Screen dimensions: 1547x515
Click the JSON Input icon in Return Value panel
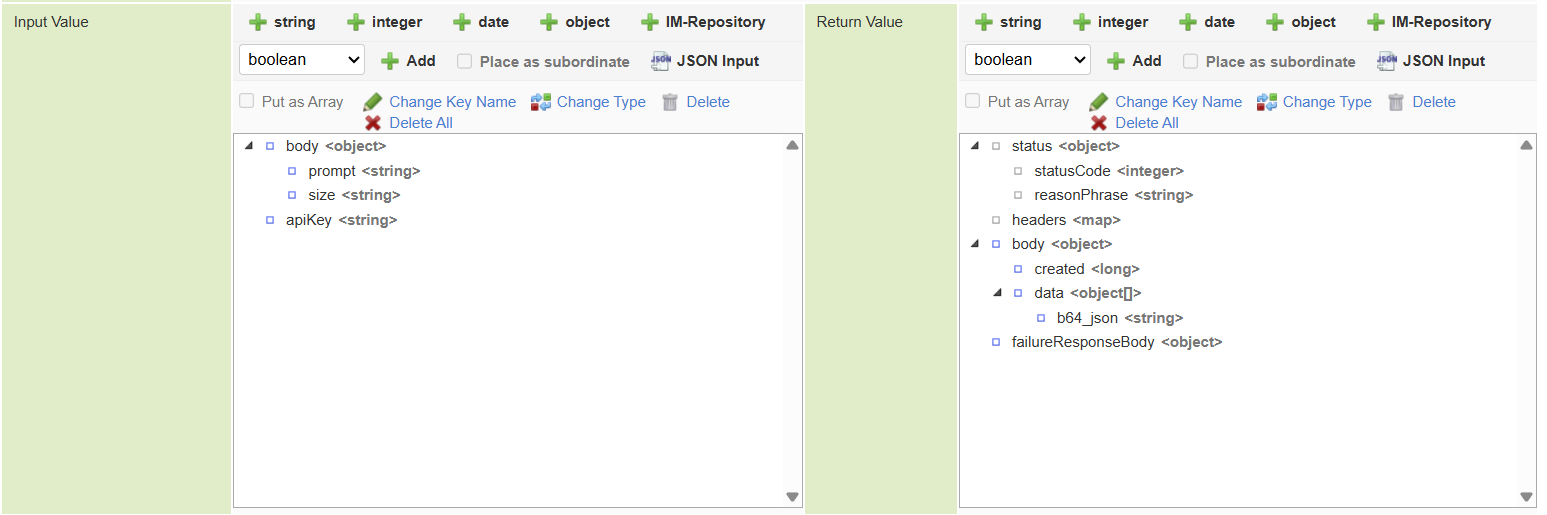pyautogui.click(x=1386, y=61)
